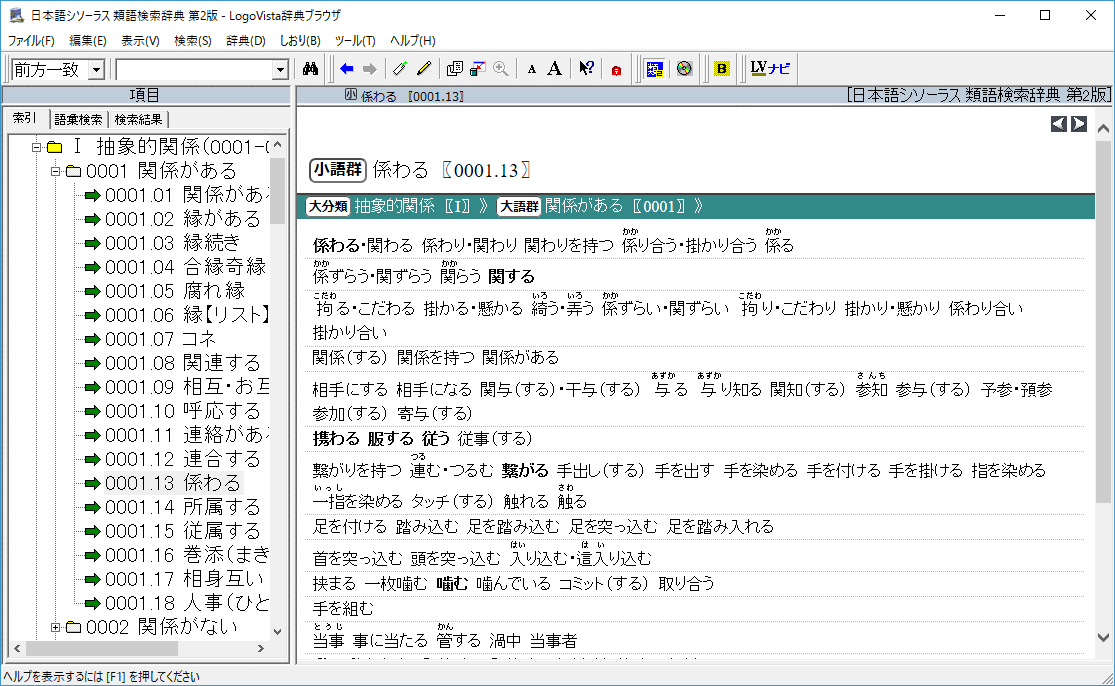This screenshot has height=686, width=1115.
Task: Click the small letter A font-size icon
Action: pos(532,69)
